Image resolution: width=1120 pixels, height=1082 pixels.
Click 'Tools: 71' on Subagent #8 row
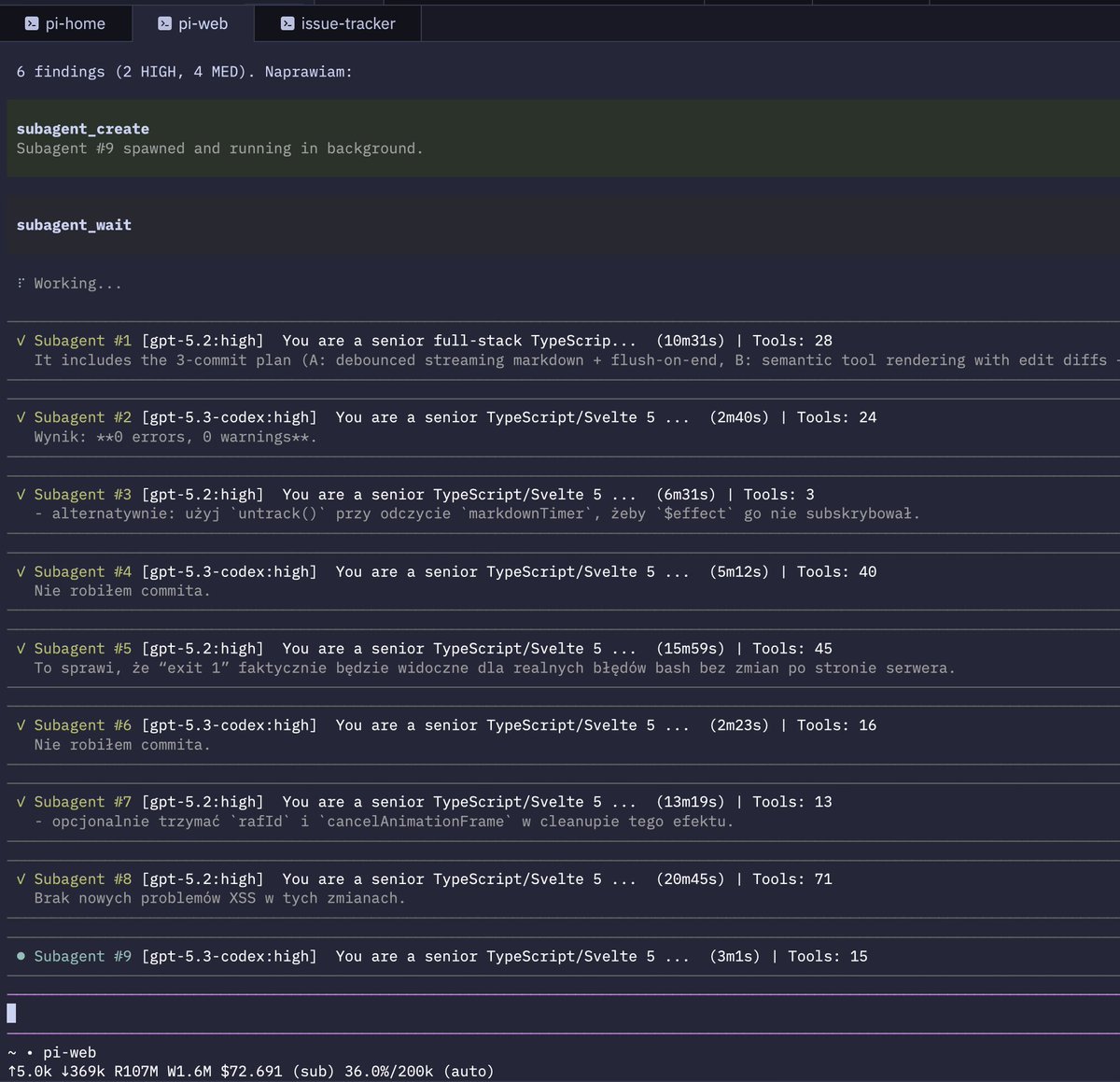tap(792, 879)
